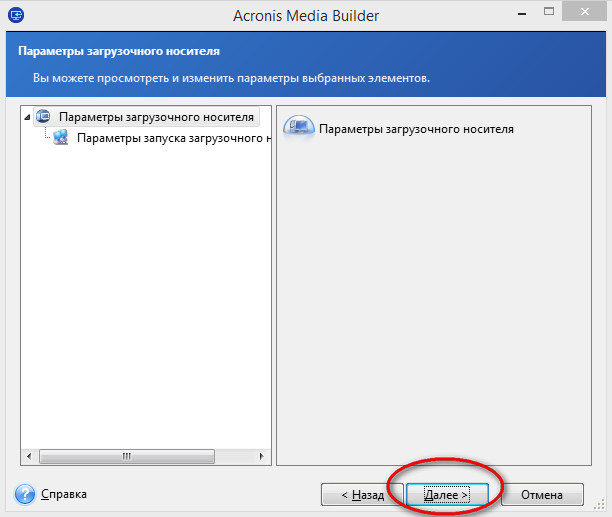Cancel the wizard with the Отмена button
This screenshot has height=517, width=612.
(542, 495)
